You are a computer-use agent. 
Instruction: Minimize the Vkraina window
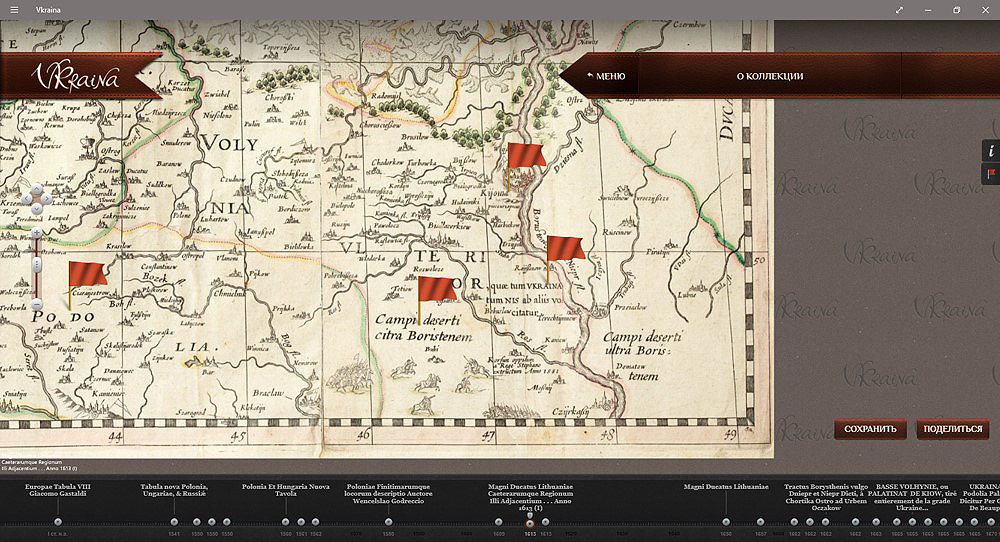click(928, 10)
